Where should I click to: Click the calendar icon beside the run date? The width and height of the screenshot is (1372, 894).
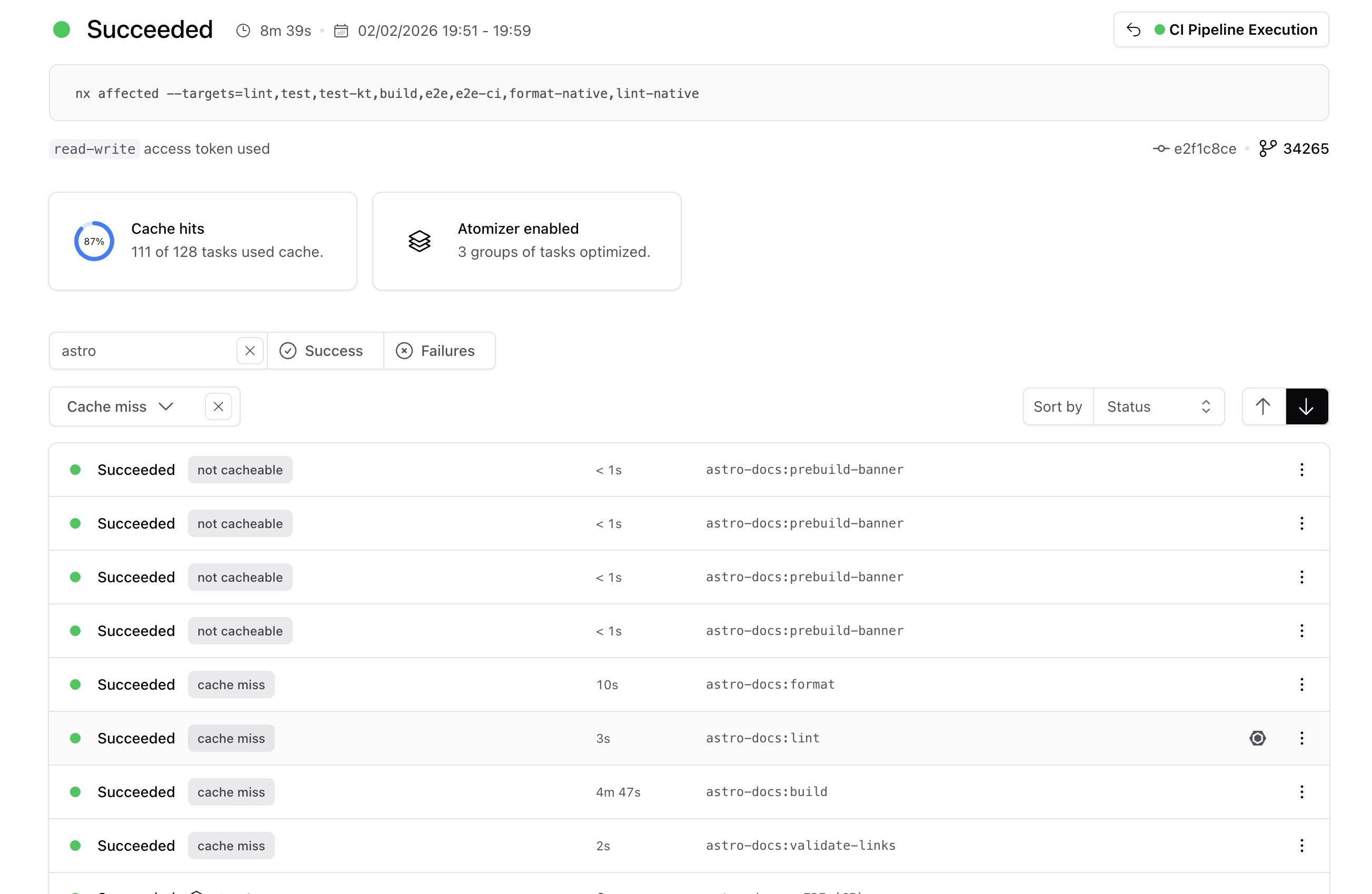[341, 31]
